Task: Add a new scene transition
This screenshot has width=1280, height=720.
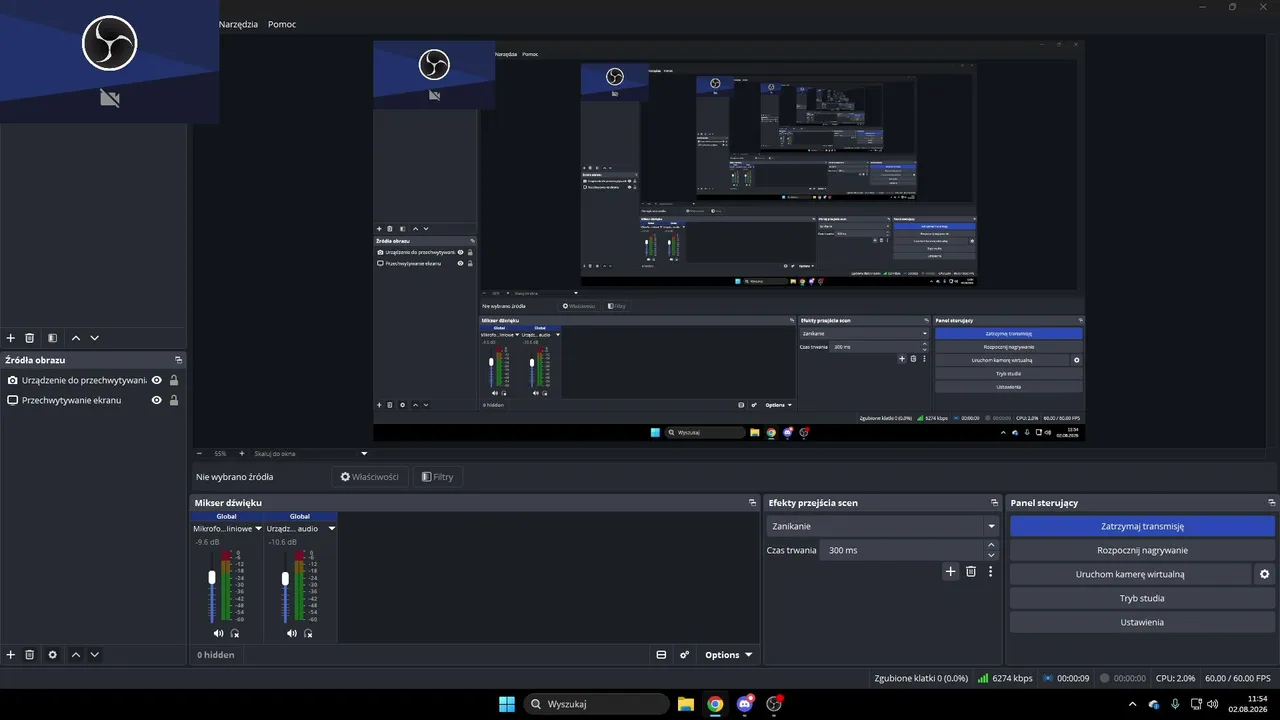Action: pos(950,571)
